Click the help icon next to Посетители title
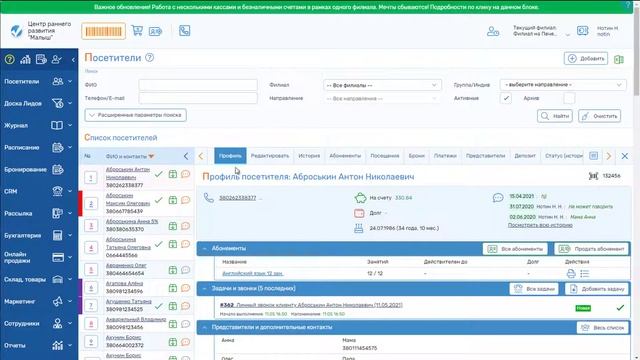Screen dimensions: 640x360 [x=149, y=58]
